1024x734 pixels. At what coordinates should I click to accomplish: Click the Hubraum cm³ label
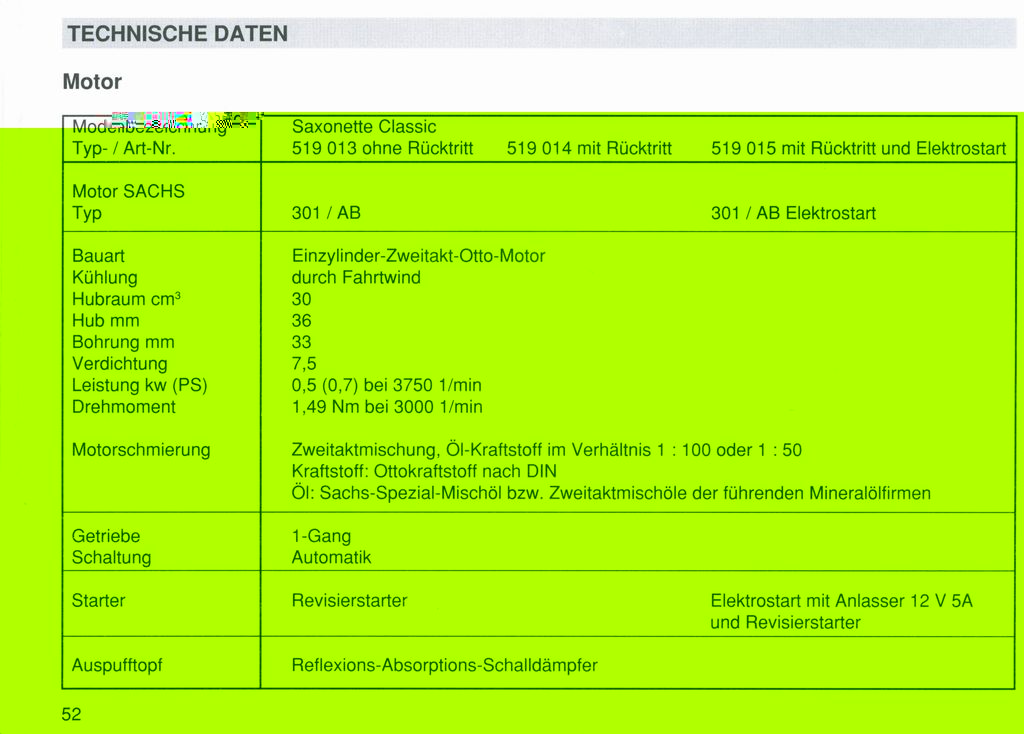pyautogui.click(x=126, y=299)
